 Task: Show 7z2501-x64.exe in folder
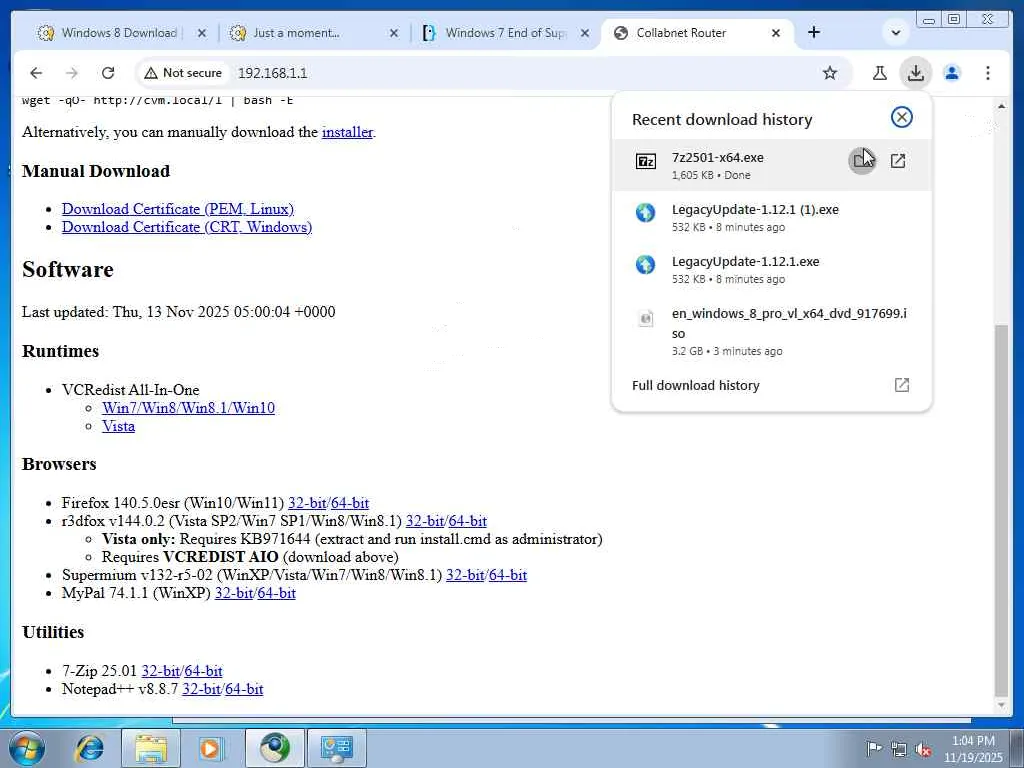[x=862, y=161]
